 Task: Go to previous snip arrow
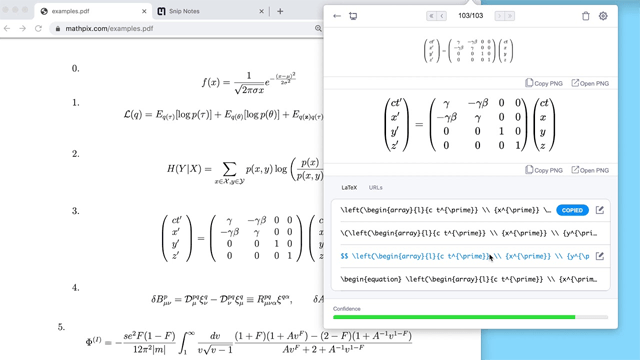pos(442,16)
